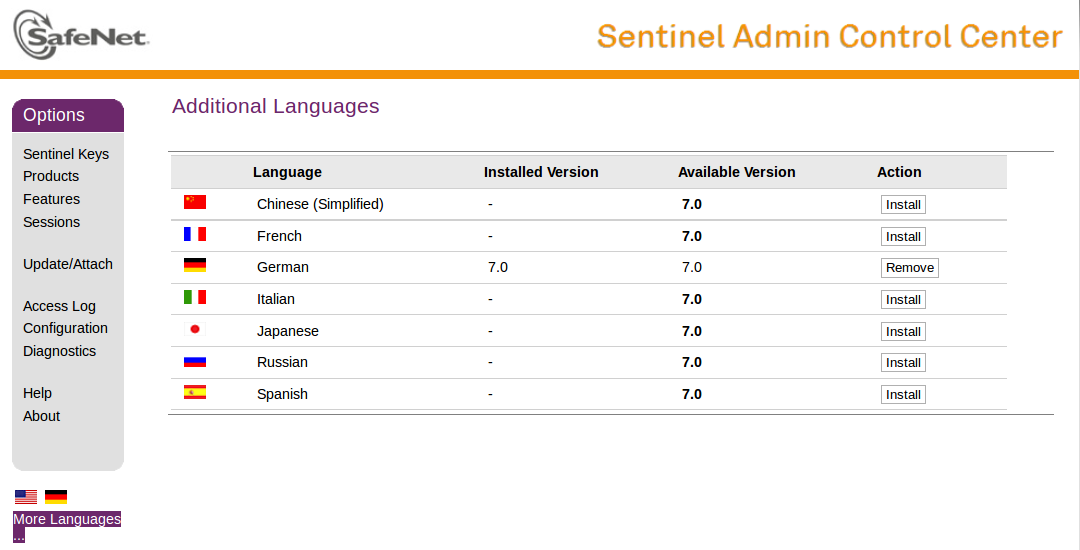1080x550 pixels.
Task: Open Diagnostics from the sidebar
Action: 59,351
